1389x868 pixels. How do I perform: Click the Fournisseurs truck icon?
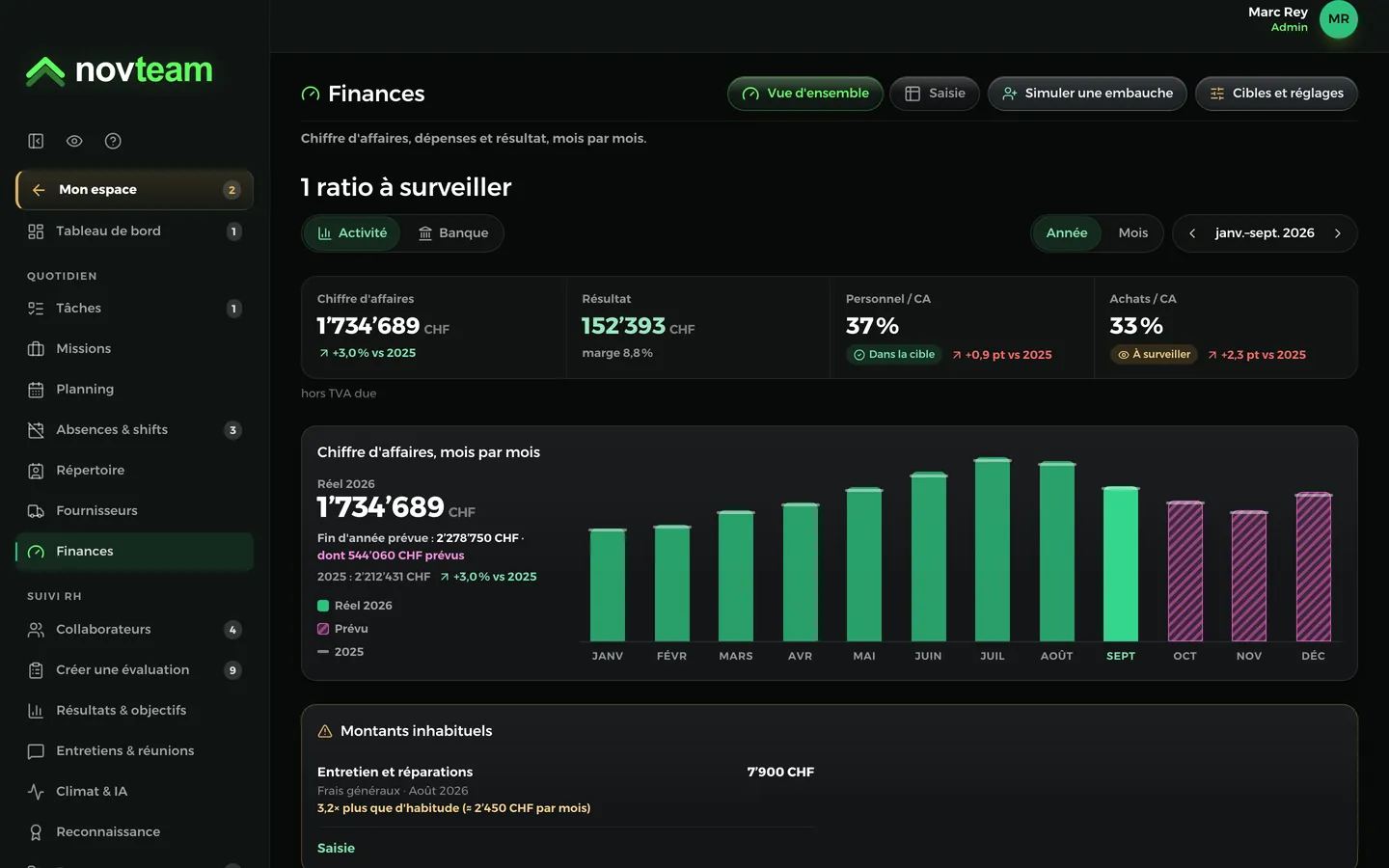(x=36, y=511)
